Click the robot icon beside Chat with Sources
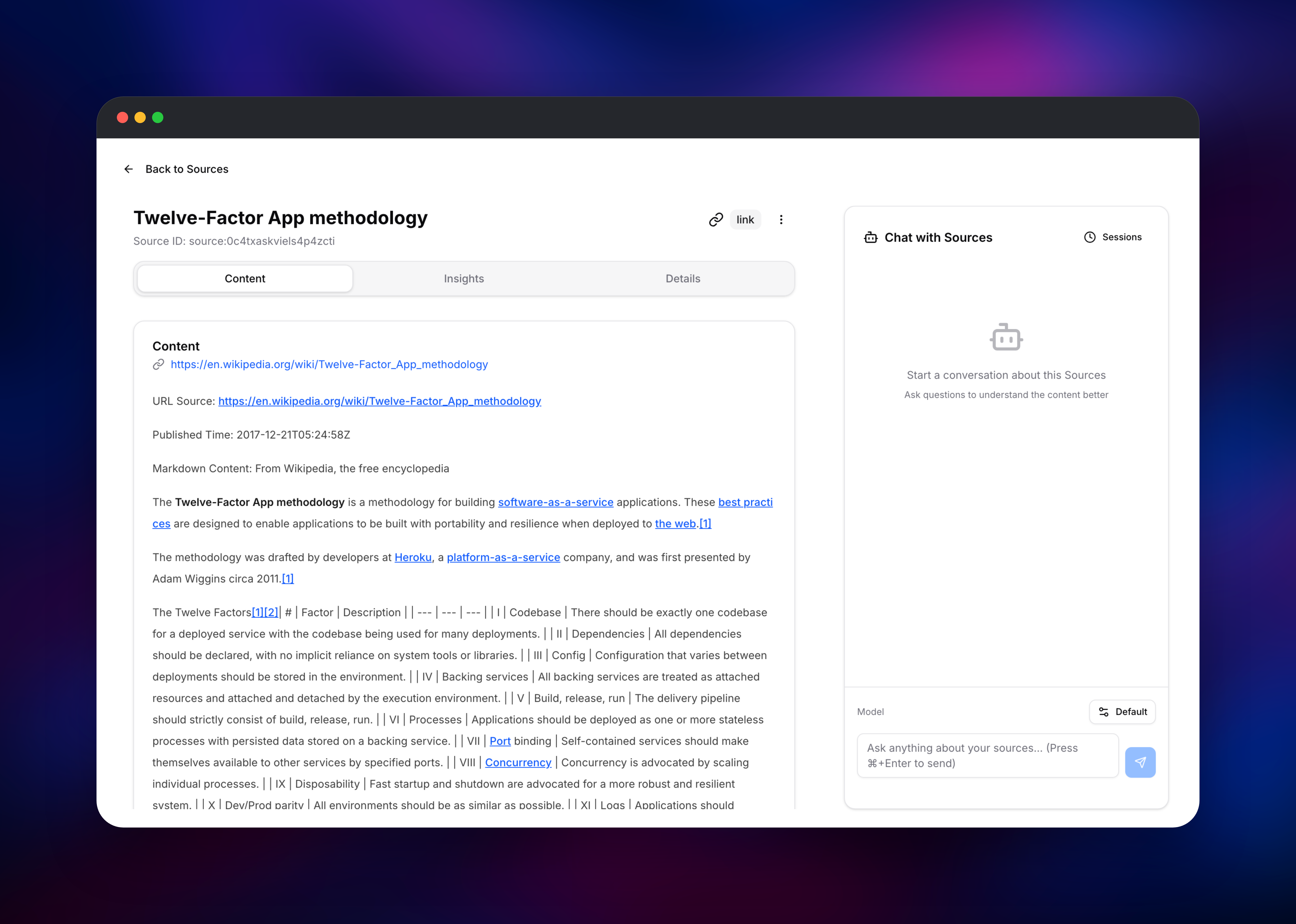1296x924 pixels. (x=871, y=237)
